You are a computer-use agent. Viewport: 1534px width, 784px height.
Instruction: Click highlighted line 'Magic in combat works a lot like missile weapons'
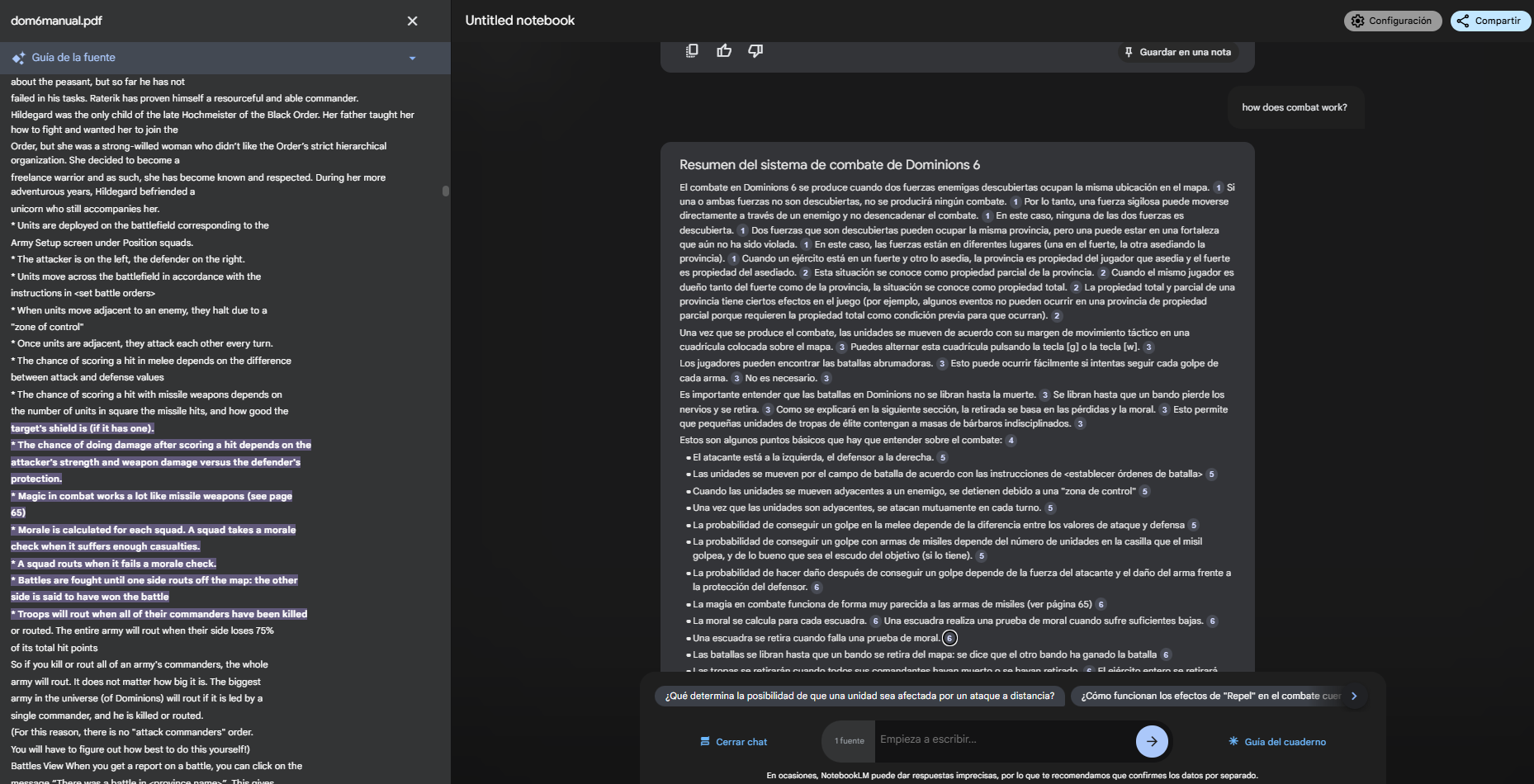pyautogui.click(x=151, y=496)
